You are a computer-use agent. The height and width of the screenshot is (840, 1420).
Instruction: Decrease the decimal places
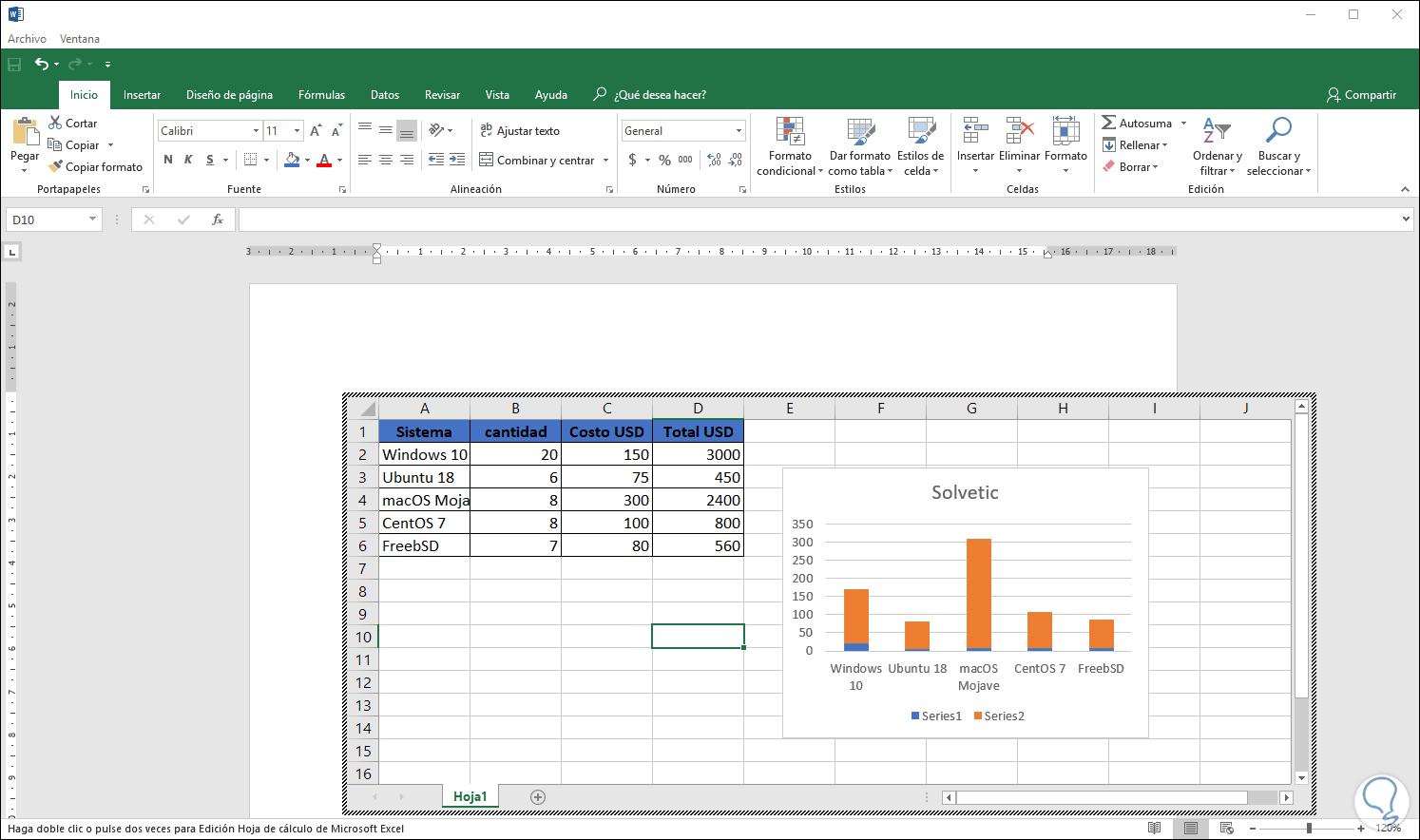point(736,161)
